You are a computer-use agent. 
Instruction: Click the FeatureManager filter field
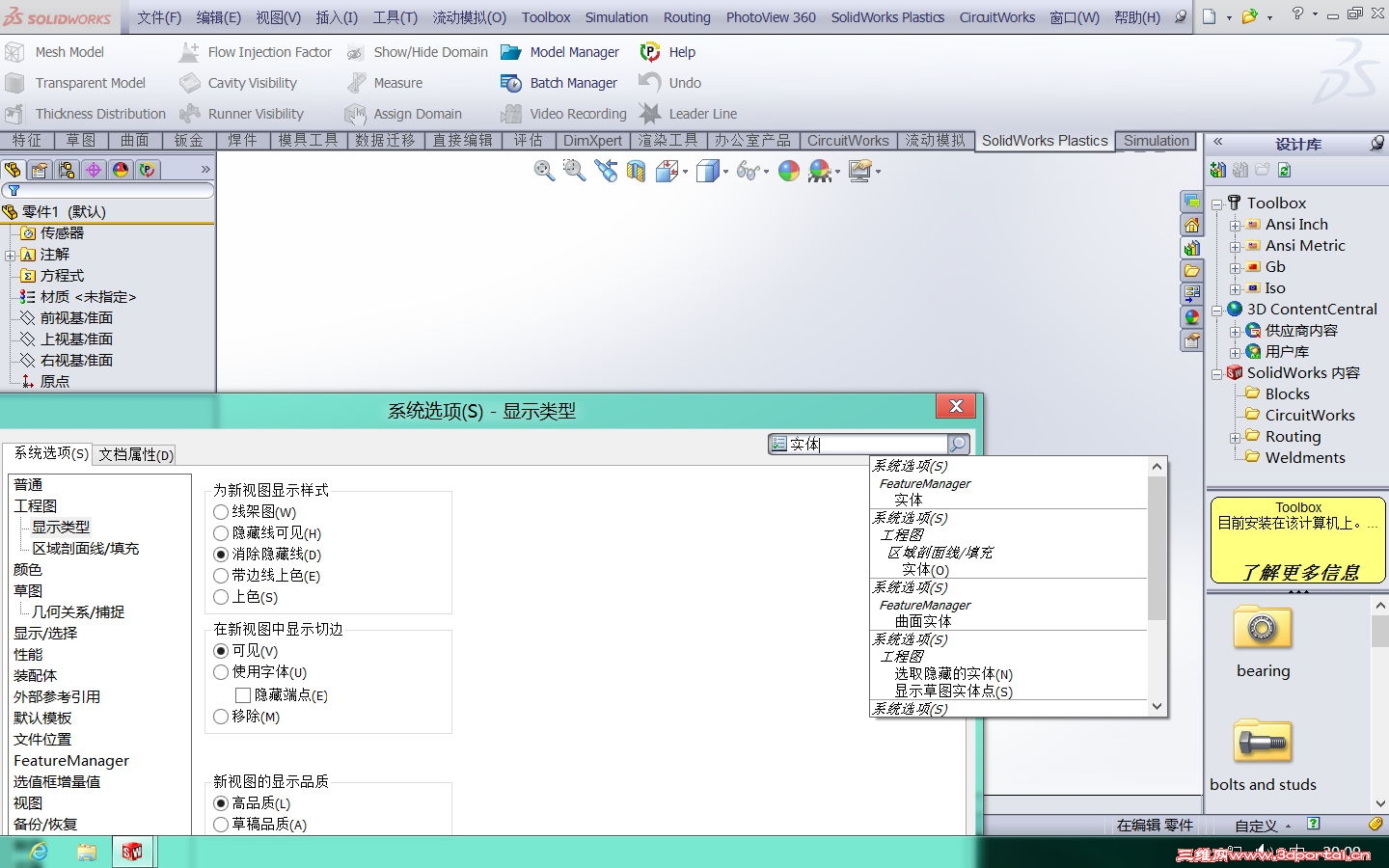[x=108, y=191]
